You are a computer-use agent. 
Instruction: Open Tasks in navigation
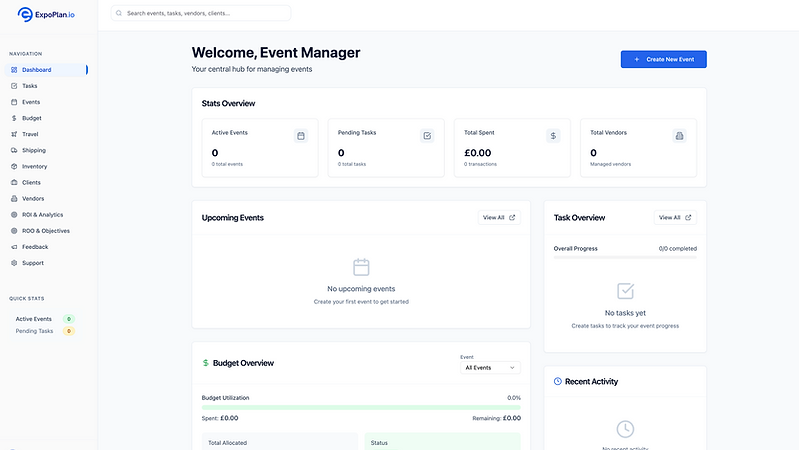(46, 86)
